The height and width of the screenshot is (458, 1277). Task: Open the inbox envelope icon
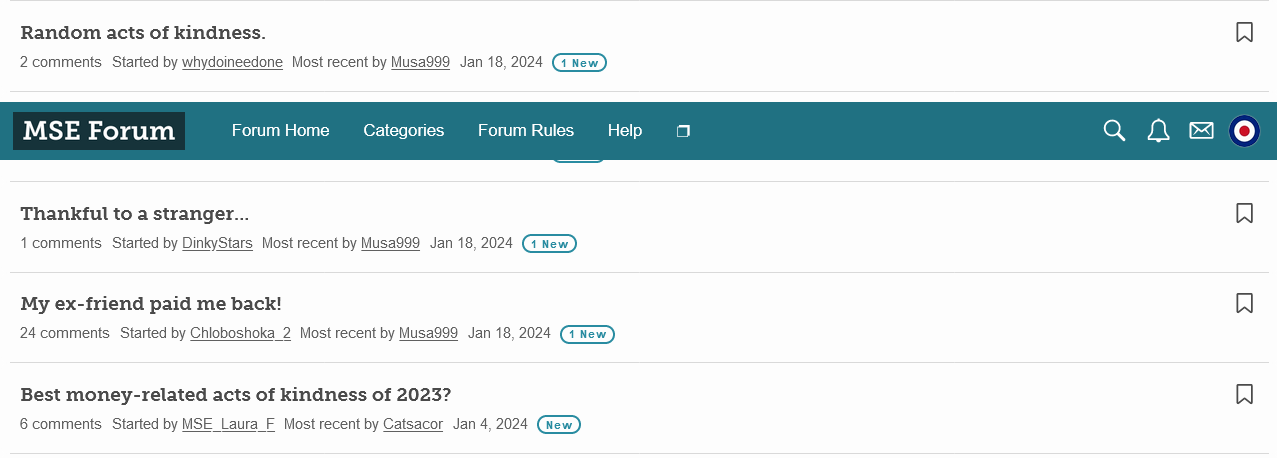pos(1201,130)
